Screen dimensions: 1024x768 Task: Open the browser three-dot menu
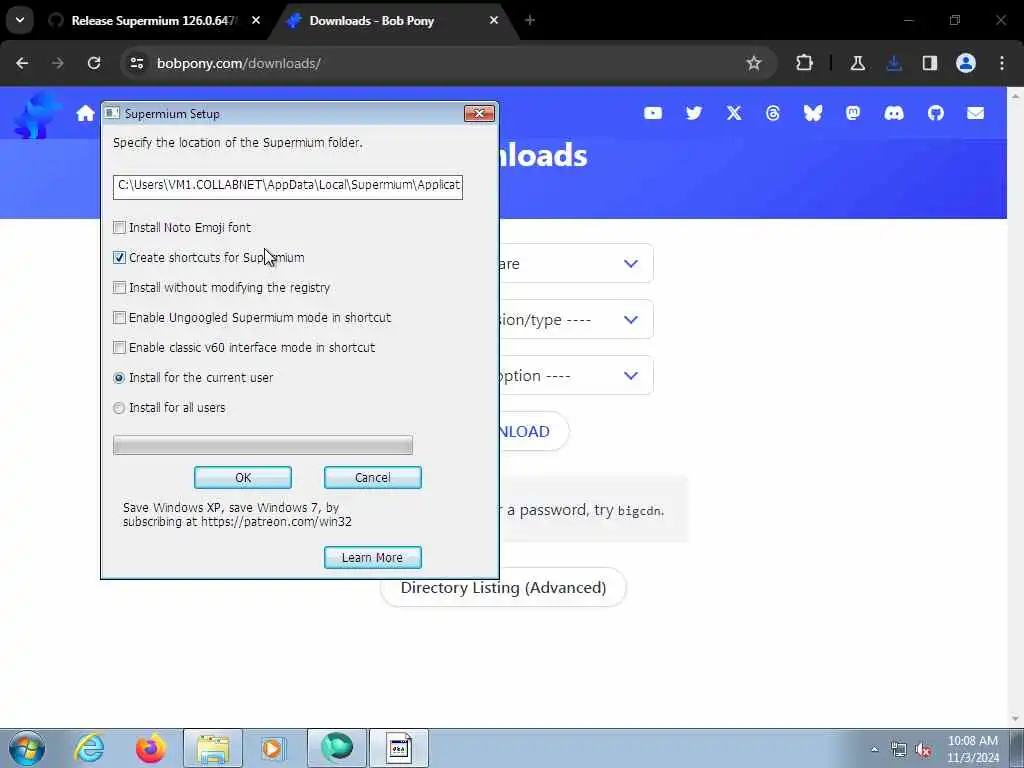point(1002,63)
